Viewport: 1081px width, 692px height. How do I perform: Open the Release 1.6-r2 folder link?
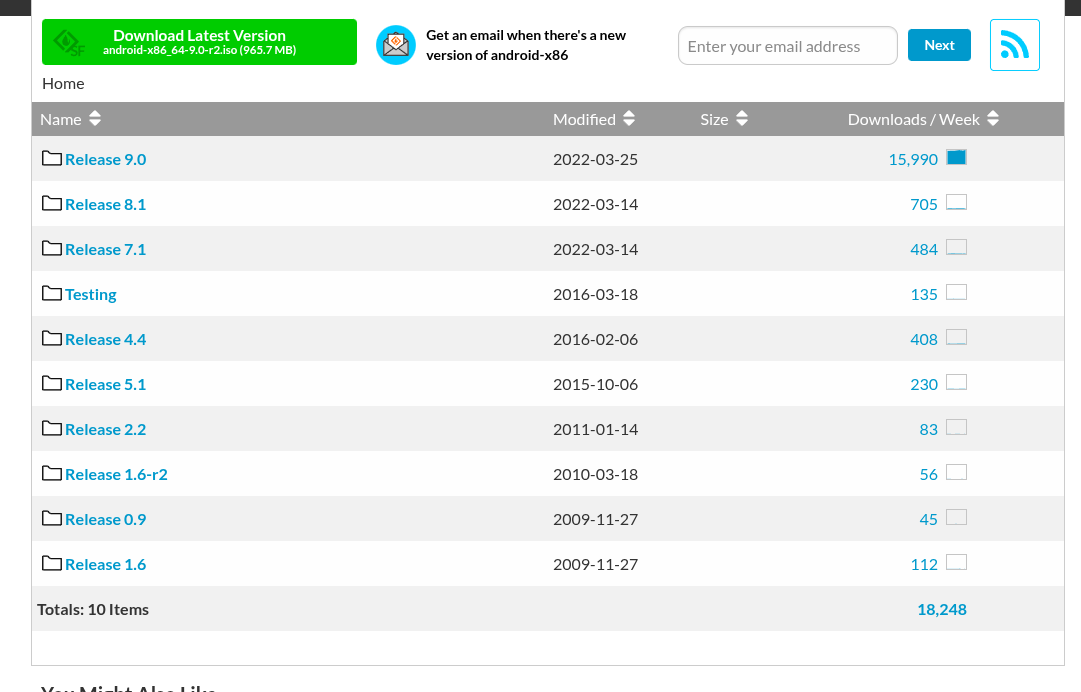[x=116, y=474]
